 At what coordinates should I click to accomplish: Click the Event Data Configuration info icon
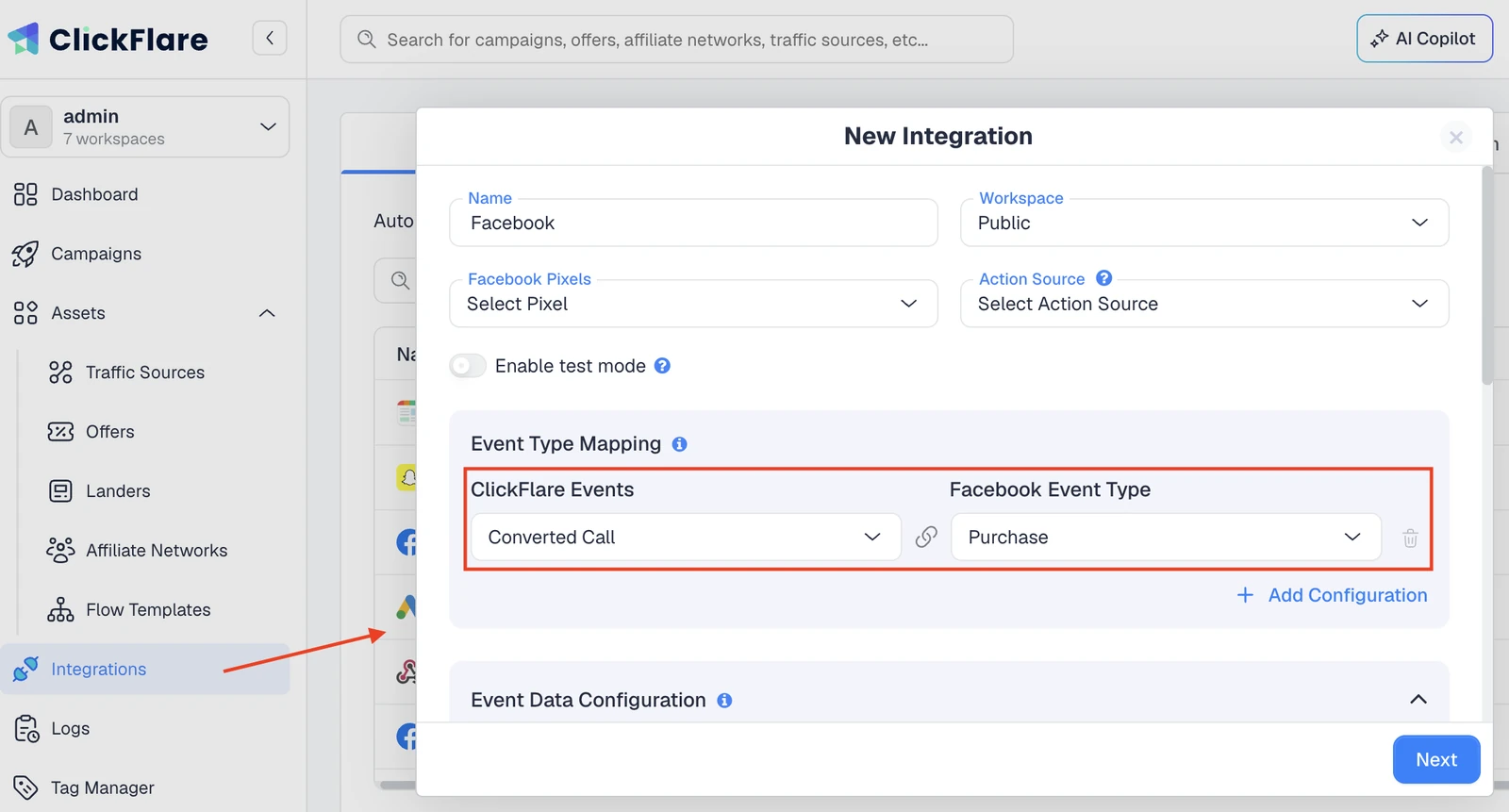724,701
